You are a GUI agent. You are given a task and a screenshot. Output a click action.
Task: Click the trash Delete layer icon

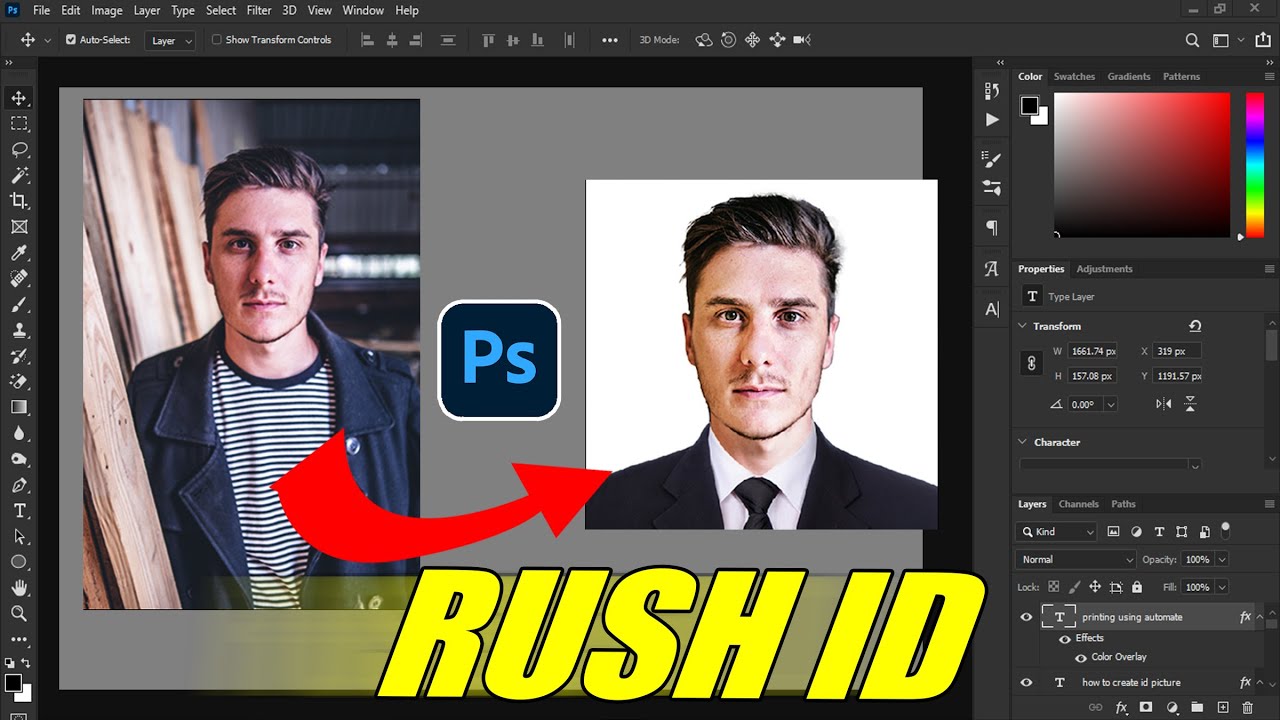pos(1246,708)
